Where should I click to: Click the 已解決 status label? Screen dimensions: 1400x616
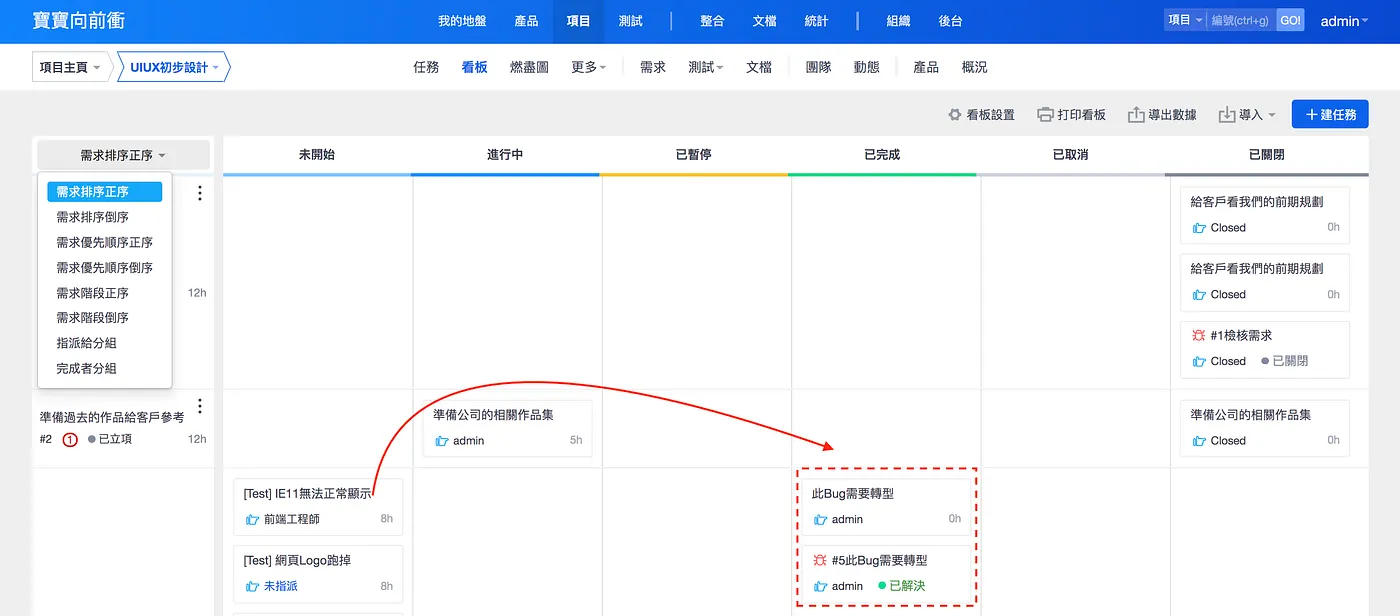click(902, 586)
